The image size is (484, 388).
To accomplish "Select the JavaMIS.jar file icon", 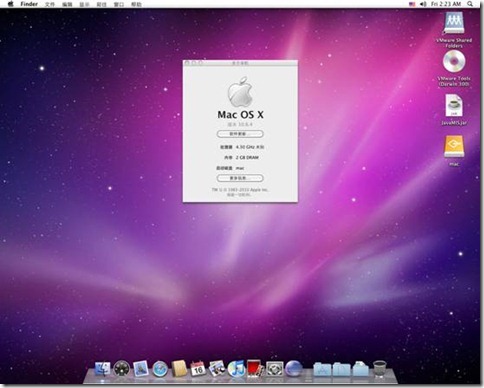I will (454, 106).
